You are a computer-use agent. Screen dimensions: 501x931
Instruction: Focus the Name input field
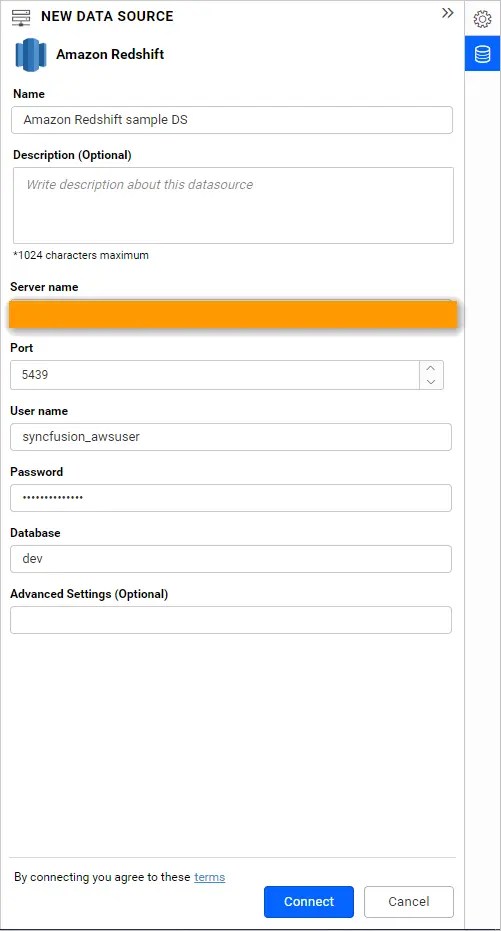coord(232,120)
